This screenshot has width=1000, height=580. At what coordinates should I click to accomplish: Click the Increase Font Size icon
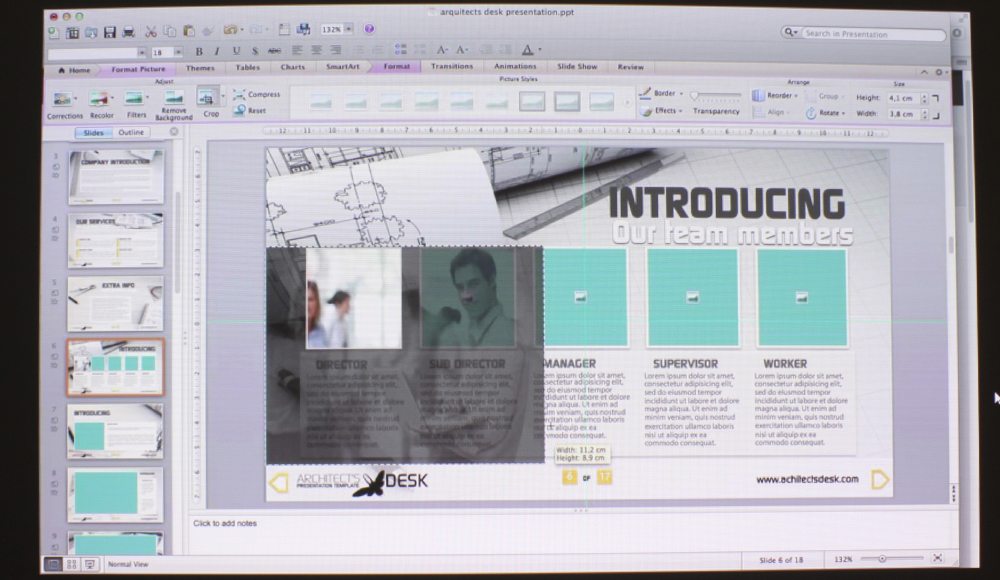(442, 50)
